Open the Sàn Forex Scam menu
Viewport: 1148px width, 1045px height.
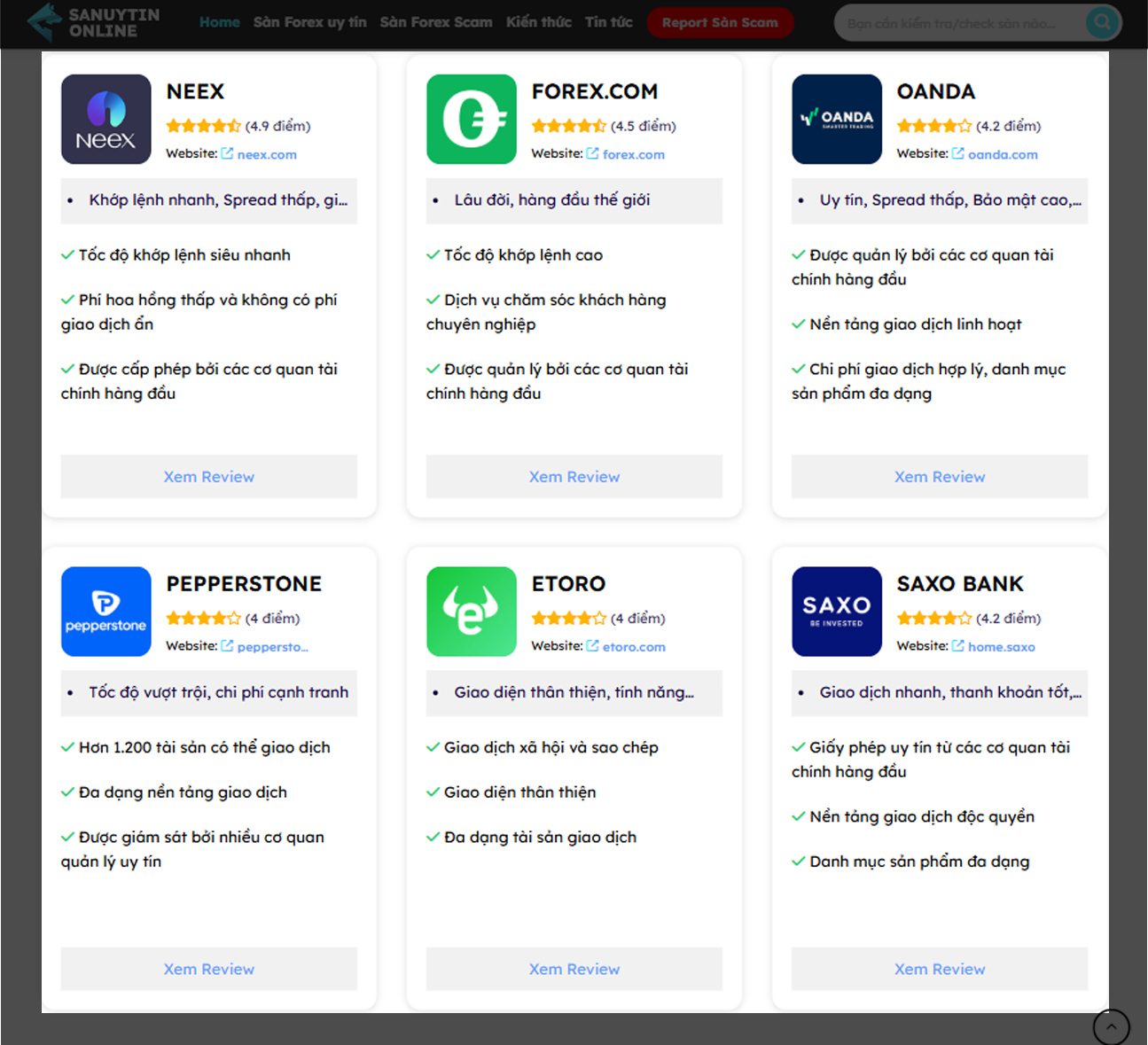436,22
